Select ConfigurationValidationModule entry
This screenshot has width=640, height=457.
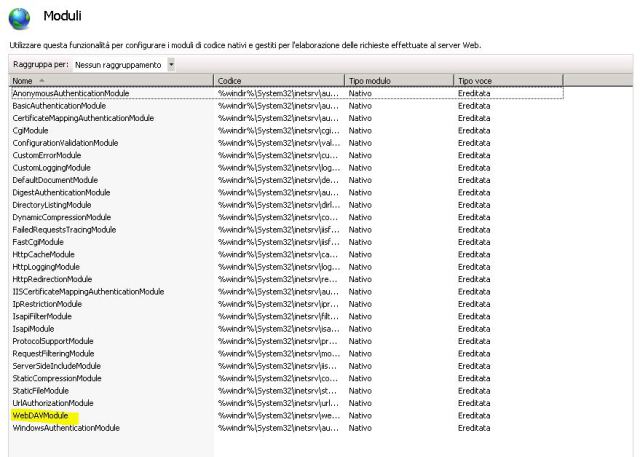pyautogui.click(x=65, y=143)
